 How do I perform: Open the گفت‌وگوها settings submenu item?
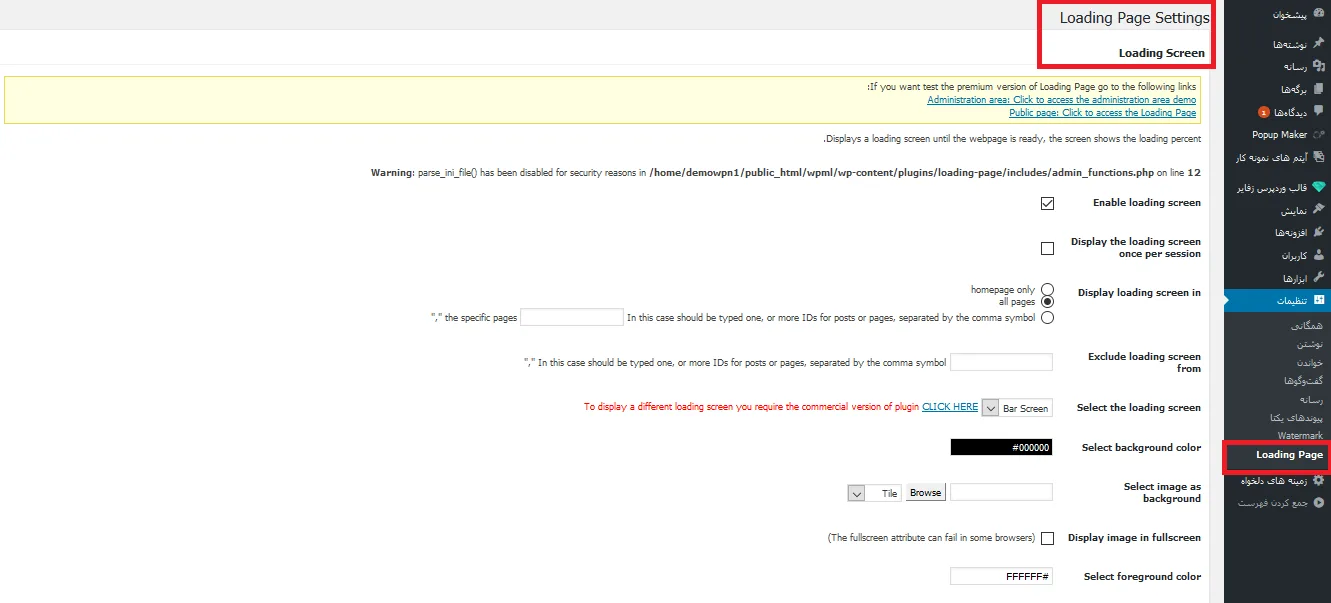1303,381
